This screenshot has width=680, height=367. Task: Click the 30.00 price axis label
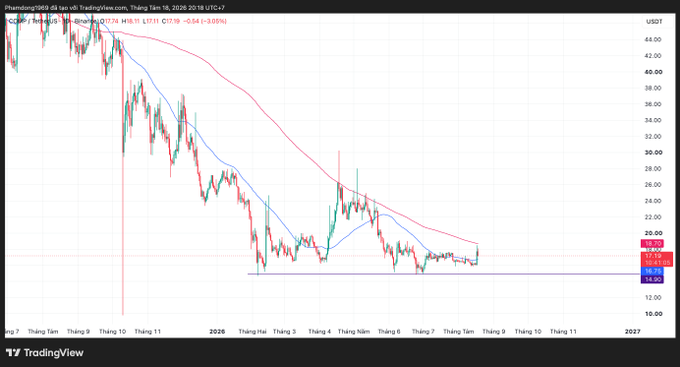[653, 152]
